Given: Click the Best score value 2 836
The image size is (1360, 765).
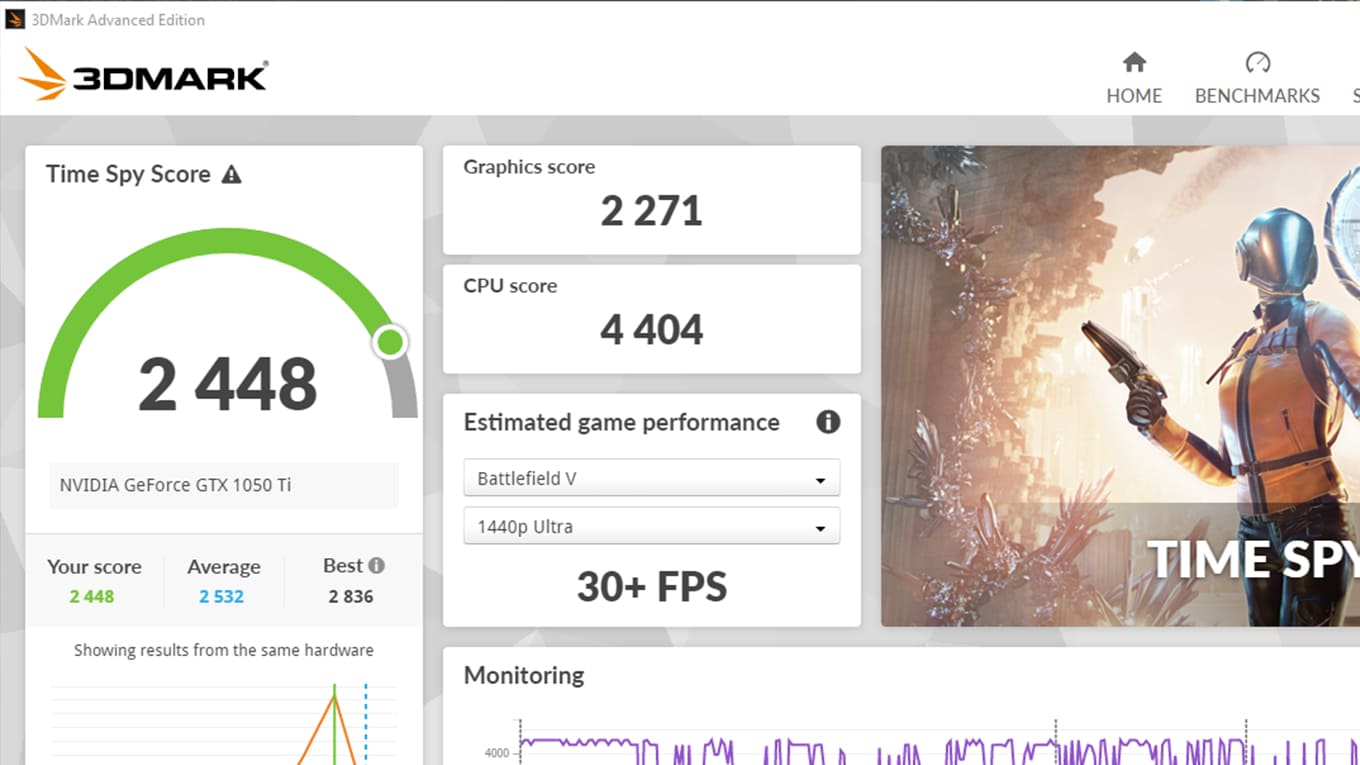Looking at the screenshot, I should click(351, 597).
